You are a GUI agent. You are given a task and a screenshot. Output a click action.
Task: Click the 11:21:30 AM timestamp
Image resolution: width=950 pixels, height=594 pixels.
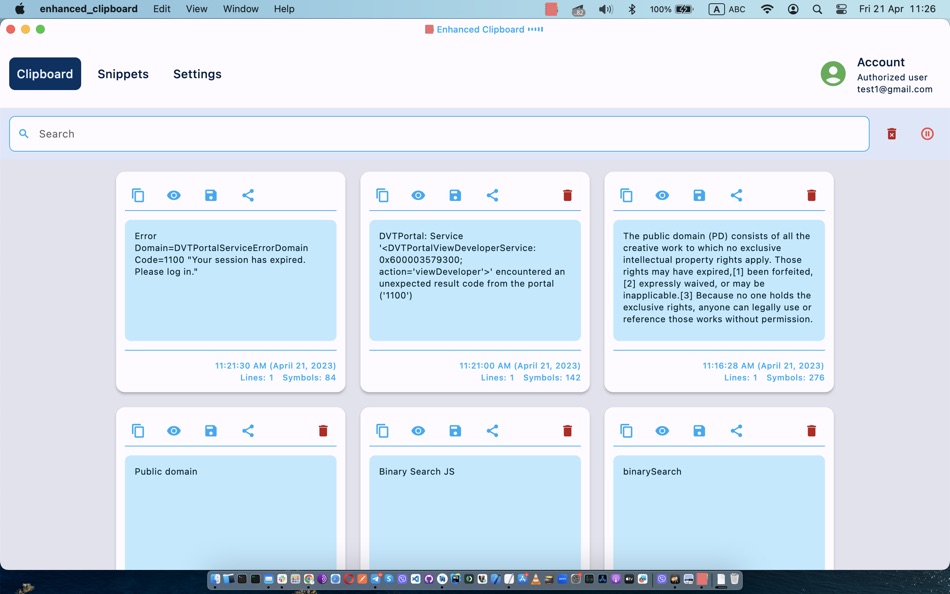[275, 365]
